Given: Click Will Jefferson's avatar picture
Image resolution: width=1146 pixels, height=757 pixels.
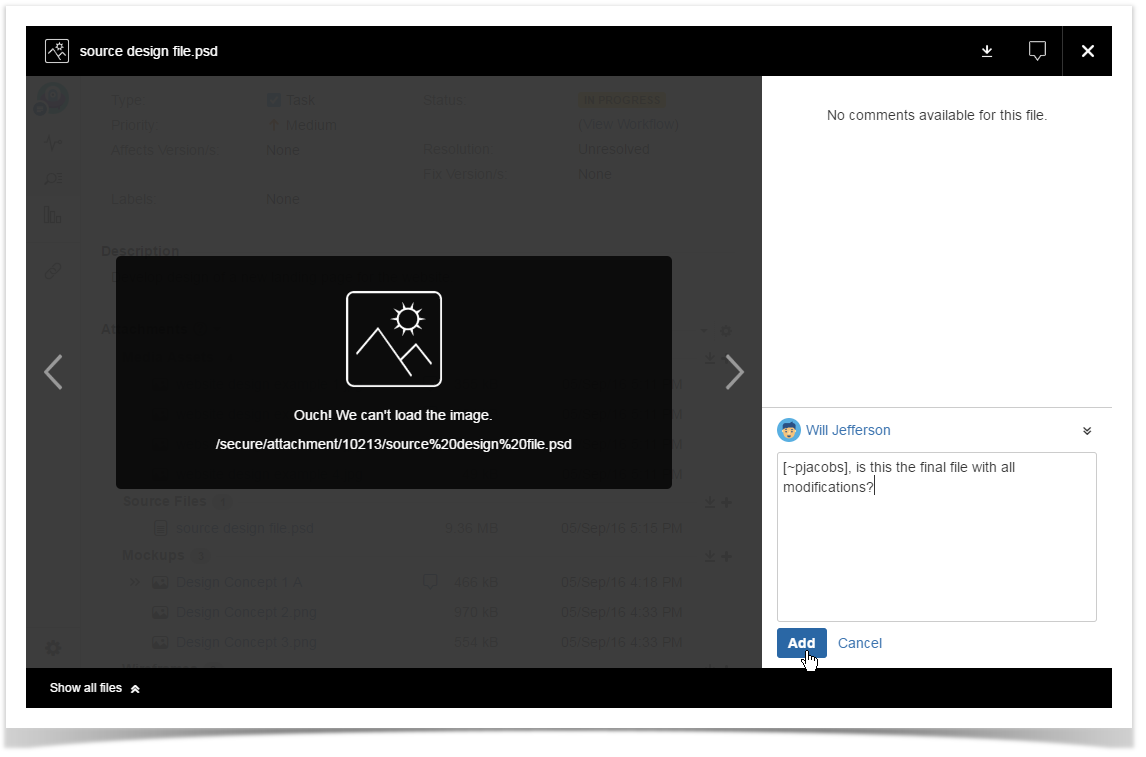Looking at the screenshot, I should click(x=789, y=430).
